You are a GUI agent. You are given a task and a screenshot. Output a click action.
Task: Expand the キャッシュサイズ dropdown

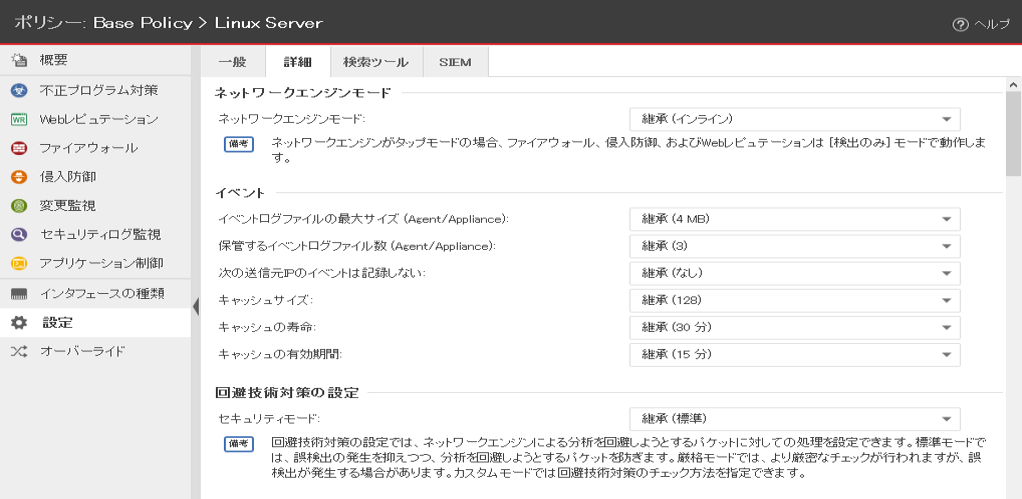click(x=794, y=300)
